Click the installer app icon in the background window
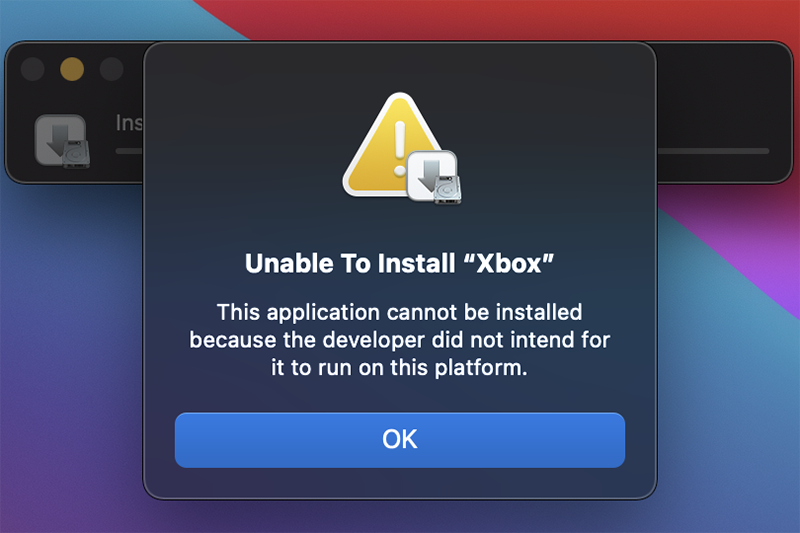Image resolution: width=800 pixels, height=533 pixels. click(62, 141)
